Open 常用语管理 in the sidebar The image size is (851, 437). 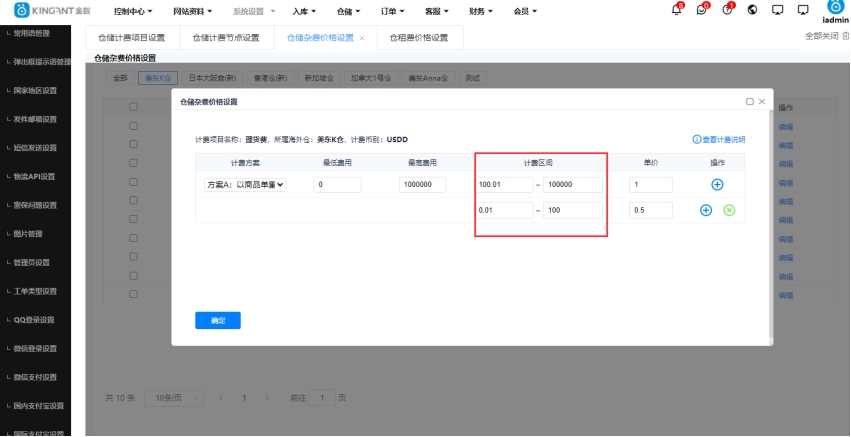click(31, 33)
